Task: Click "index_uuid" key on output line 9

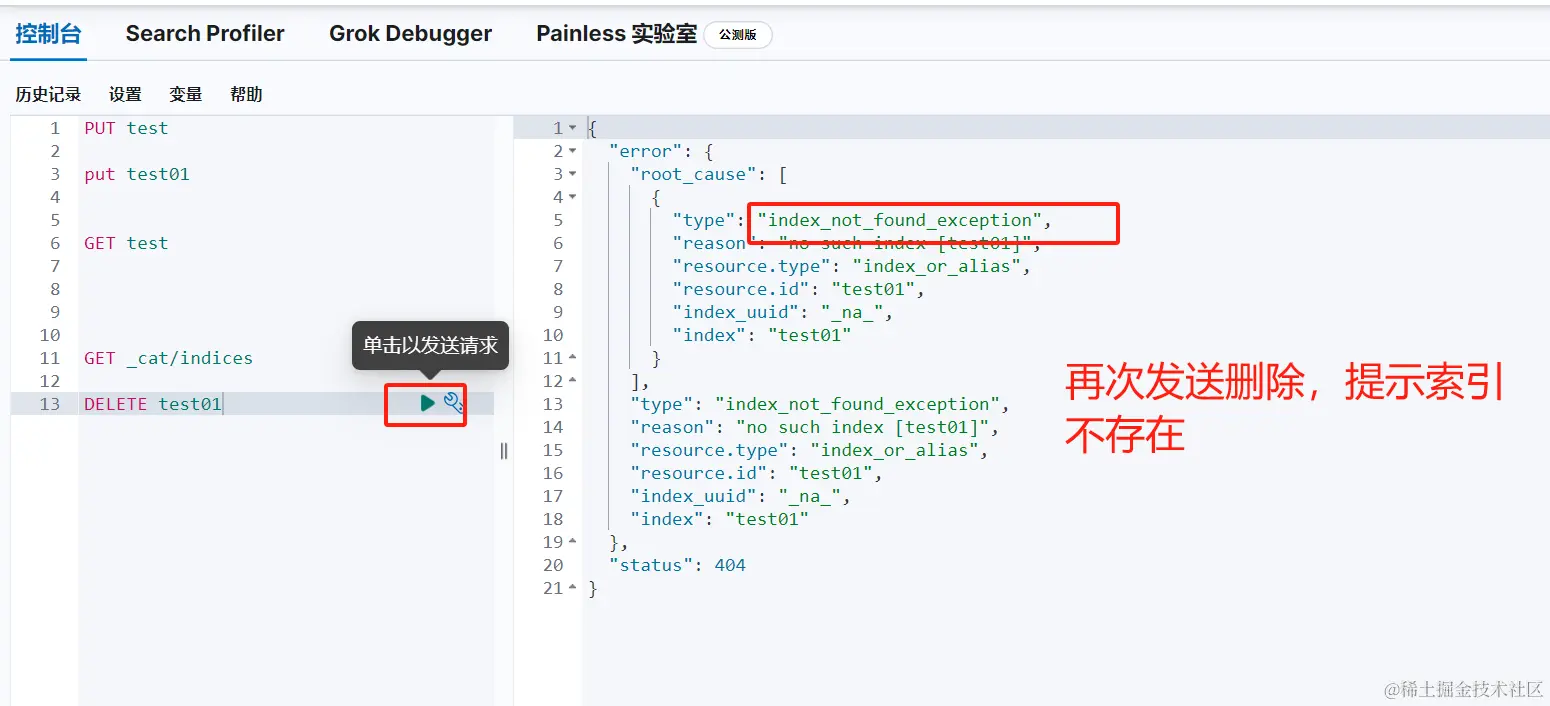Action: tap(735, 312)
